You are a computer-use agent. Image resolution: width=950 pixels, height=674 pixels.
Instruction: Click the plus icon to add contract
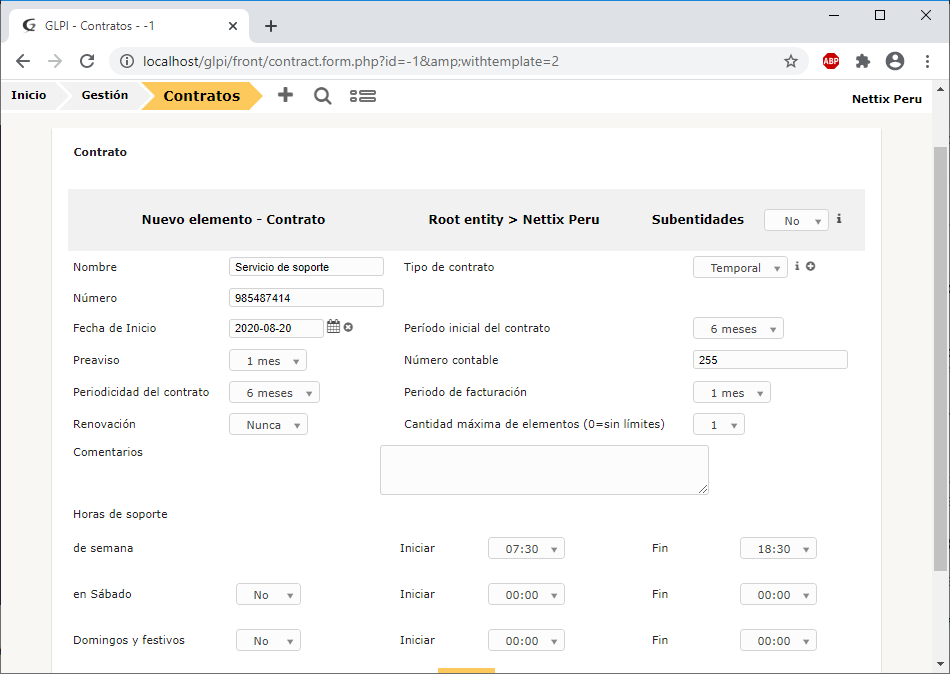285,95
